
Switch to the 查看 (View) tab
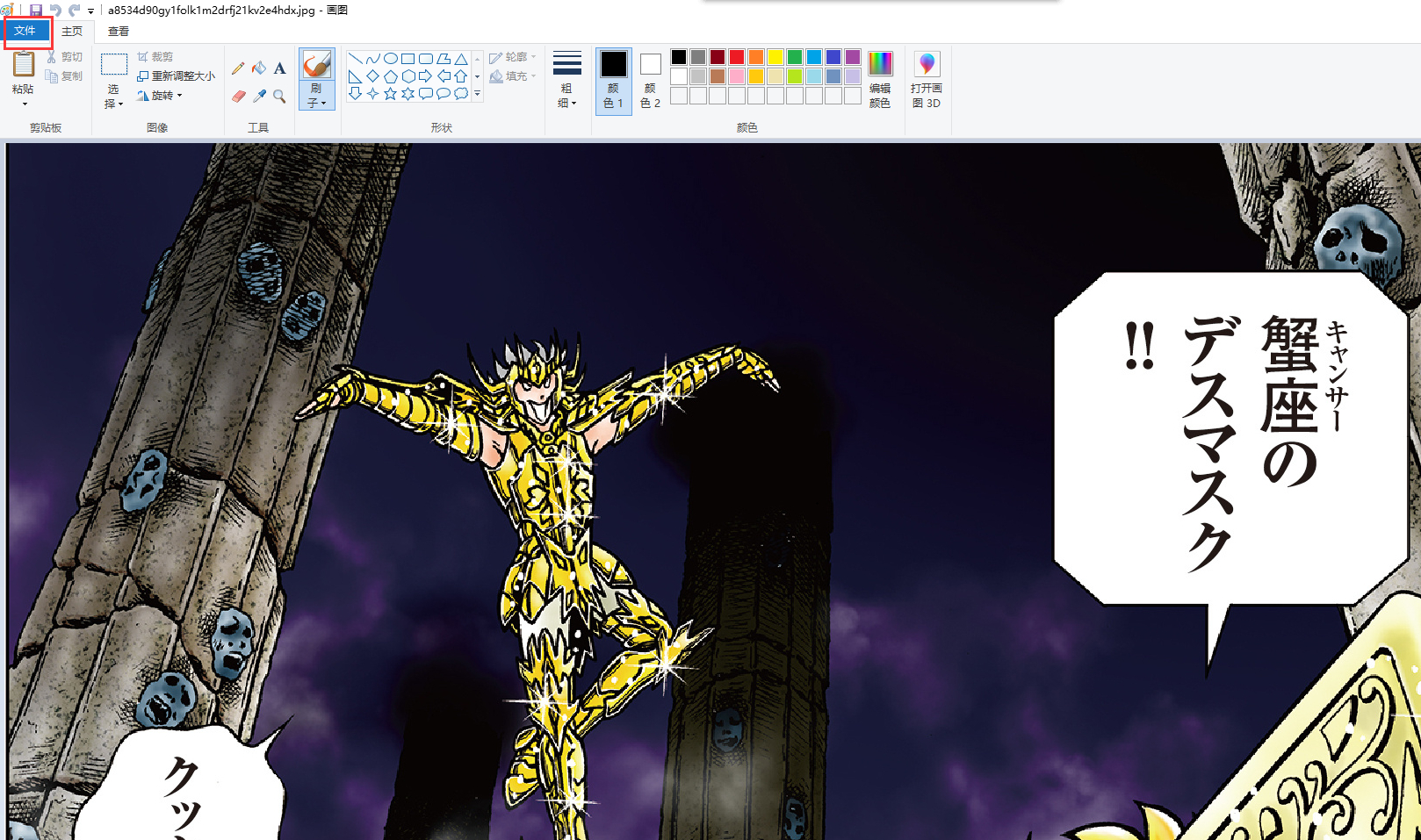coord(119,32)
